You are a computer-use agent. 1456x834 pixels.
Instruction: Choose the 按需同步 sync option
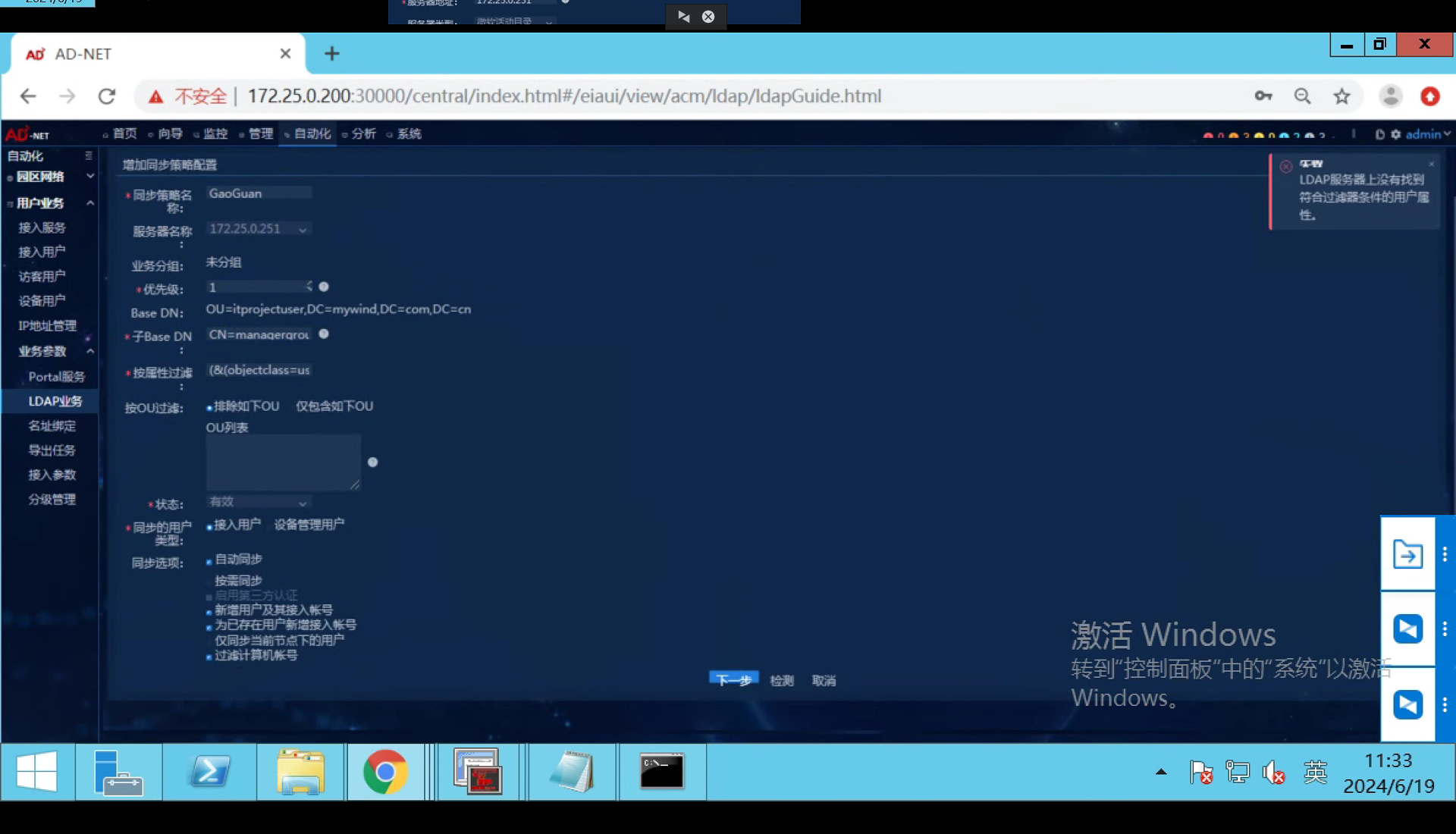[237, 581]
